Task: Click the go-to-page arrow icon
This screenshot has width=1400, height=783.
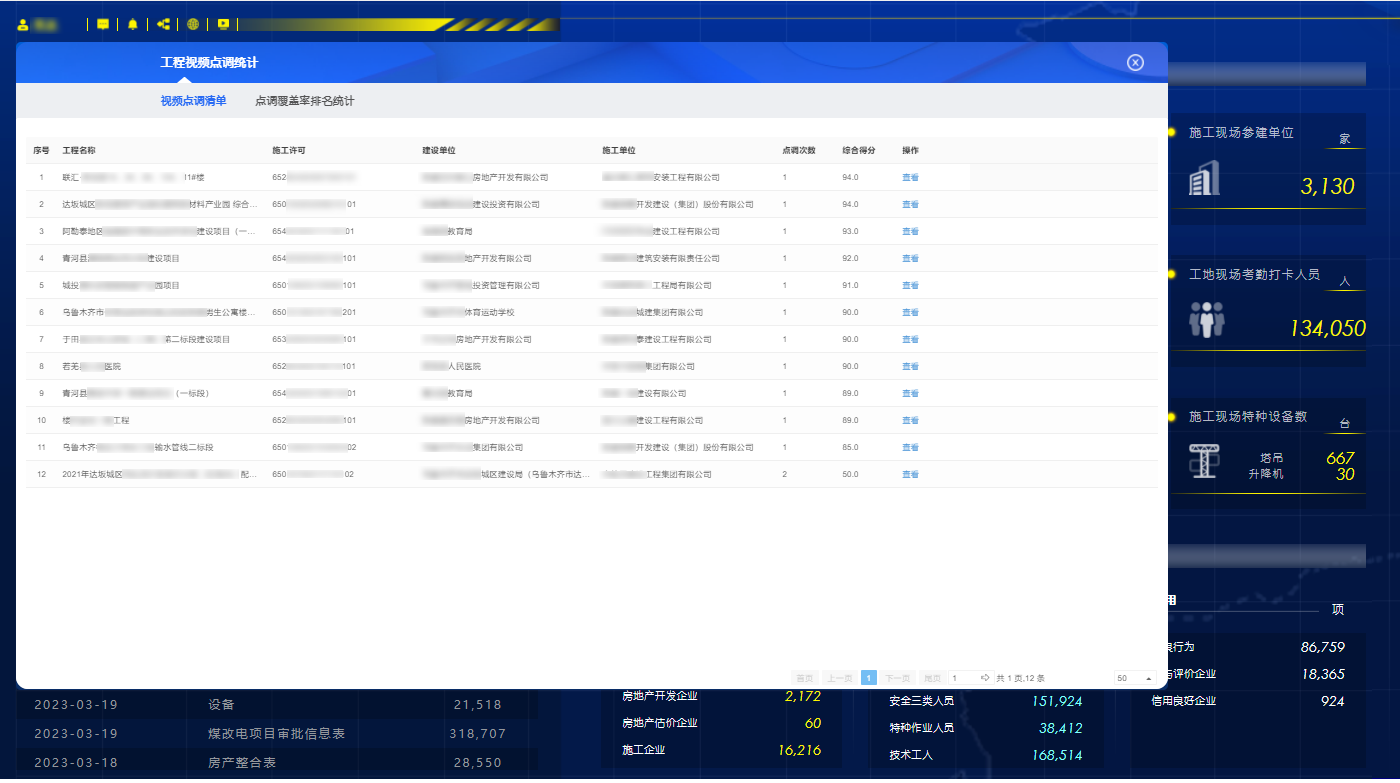Action: click(x=985, y=678)
